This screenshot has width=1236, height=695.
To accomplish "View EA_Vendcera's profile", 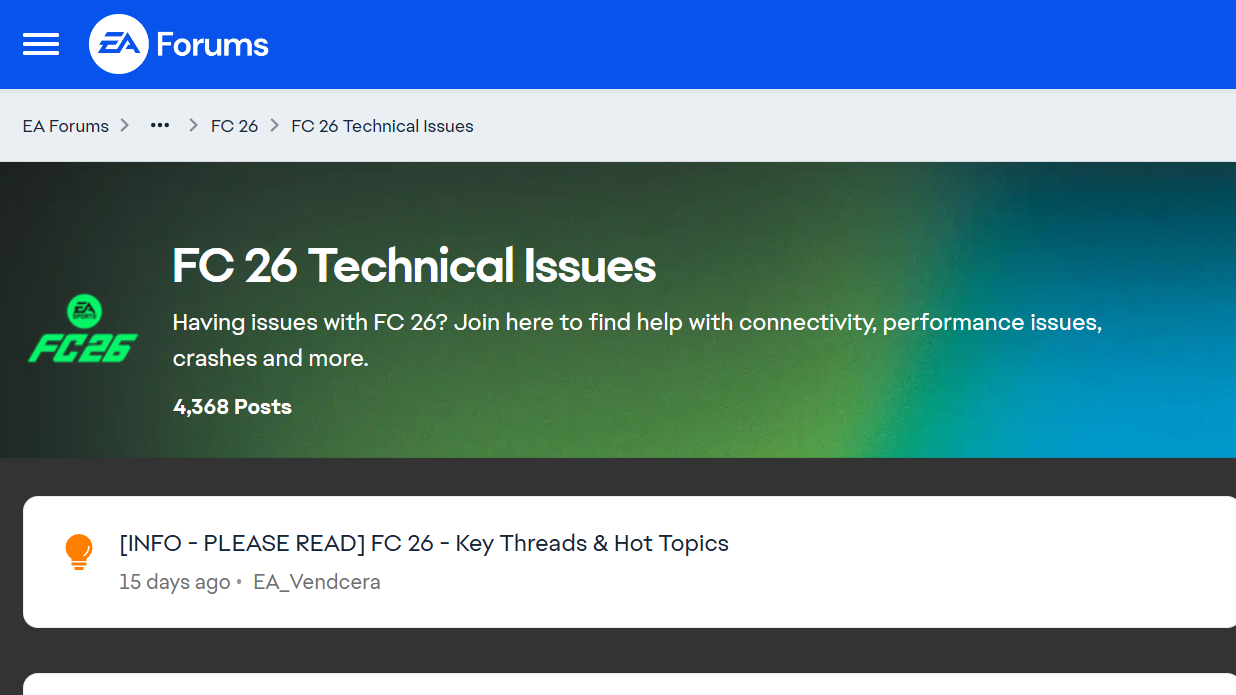I will [316, 582].
